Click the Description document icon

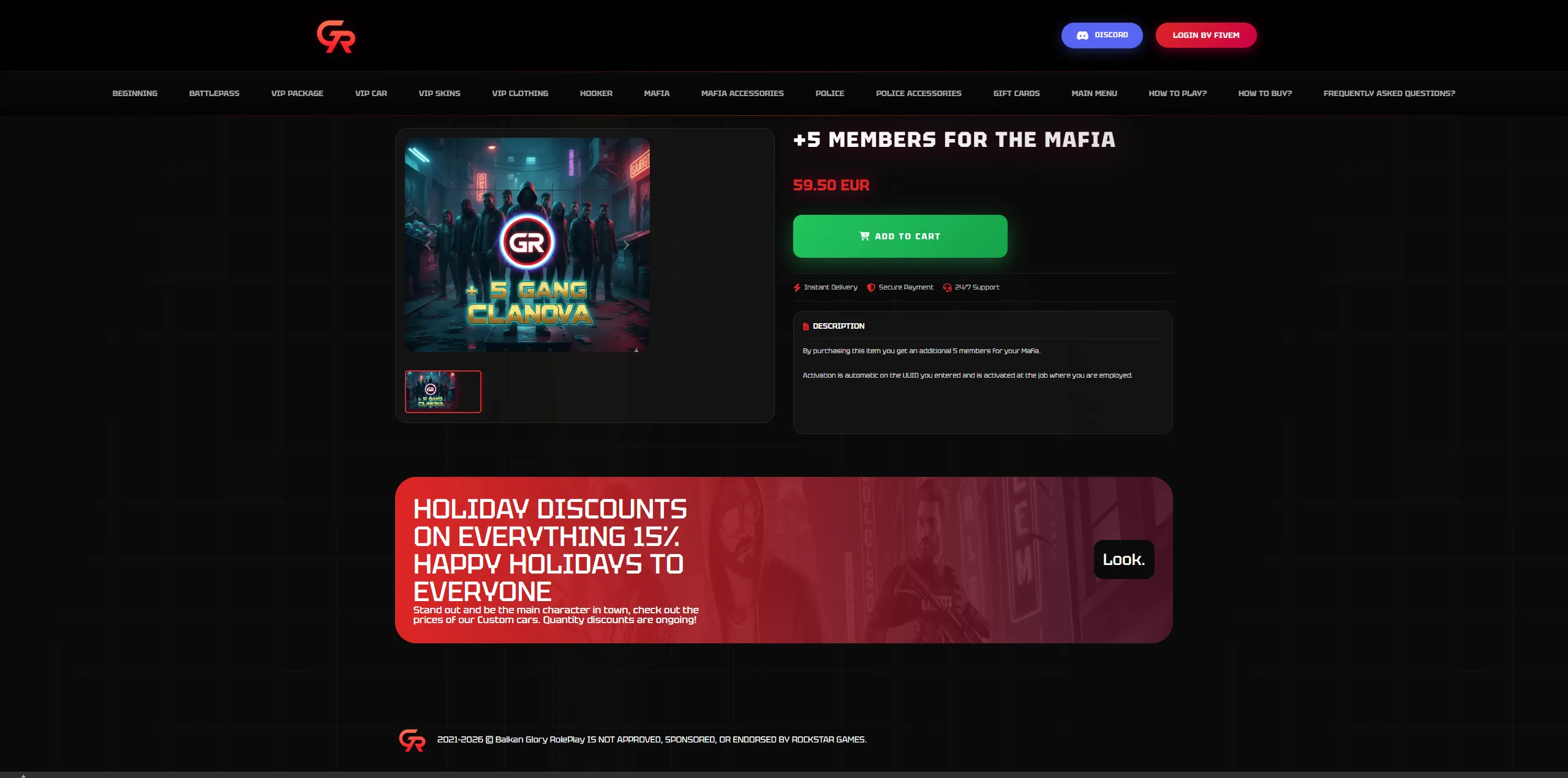[806, 327]
